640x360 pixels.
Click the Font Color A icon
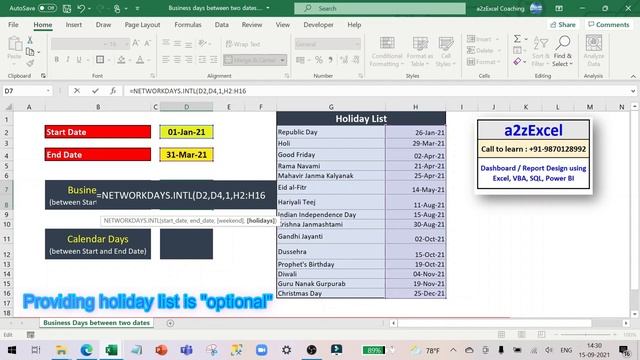pyautogui.click(x=140, y=60)
